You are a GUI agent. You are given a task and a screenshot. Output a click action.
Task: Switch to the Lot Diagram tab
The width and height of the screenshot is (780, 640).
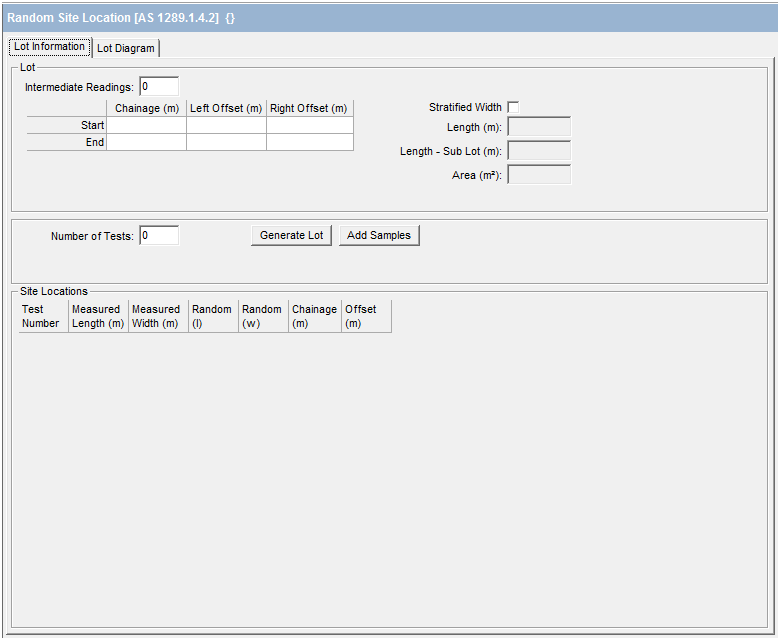click(x=126, y=48)
